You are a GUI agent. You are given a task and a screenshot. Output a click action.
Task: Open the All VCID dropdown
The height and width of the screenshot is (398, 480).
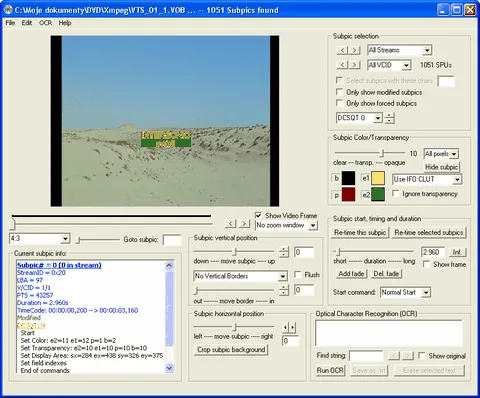pyautogui.click(x=406, y=65)
